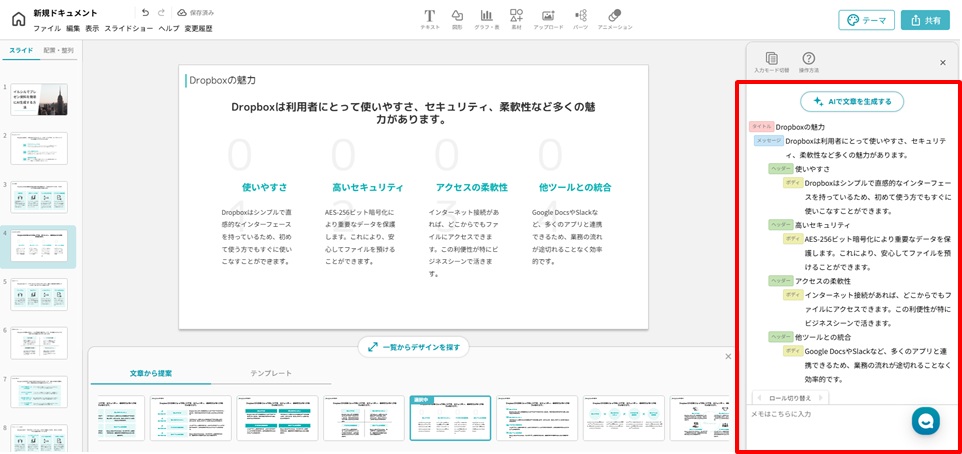Open the グラフ・表 tool
Viewport: 962px width, 454px height.
(486, 20)
